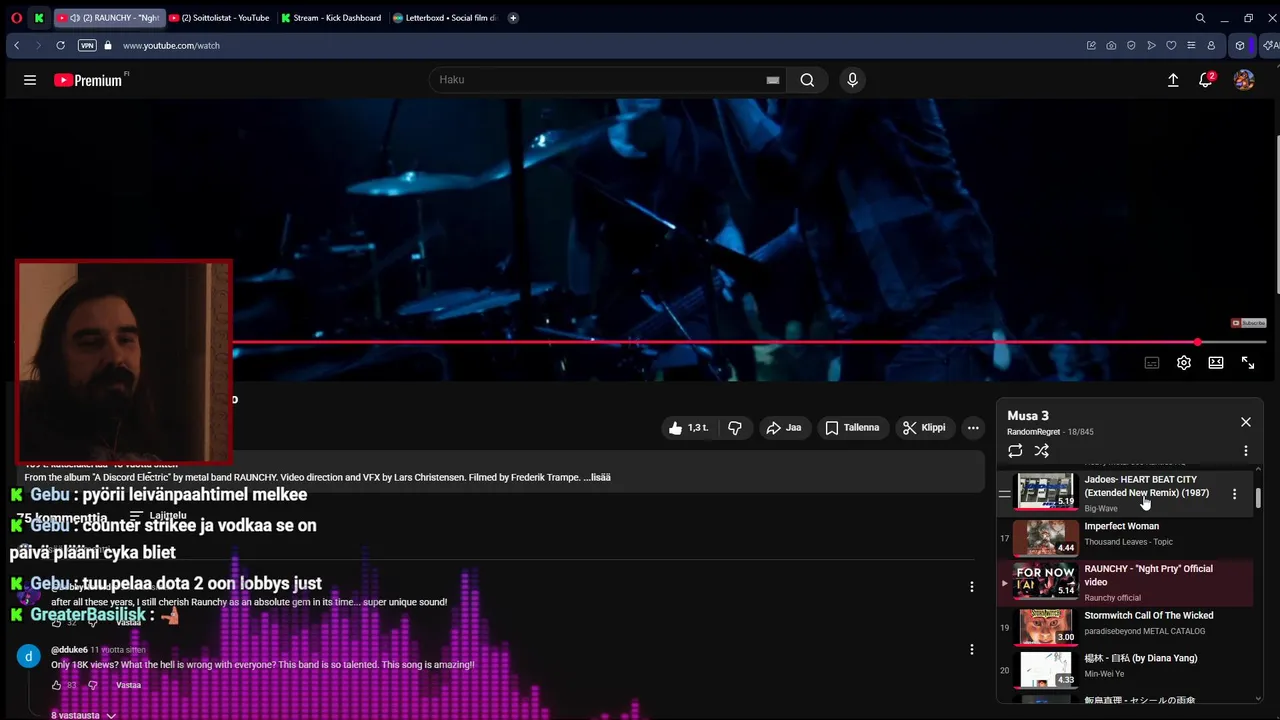1280x720 pixels.
Task: Open the Easy Setup sliders icon
Action: click(1191, 45)
